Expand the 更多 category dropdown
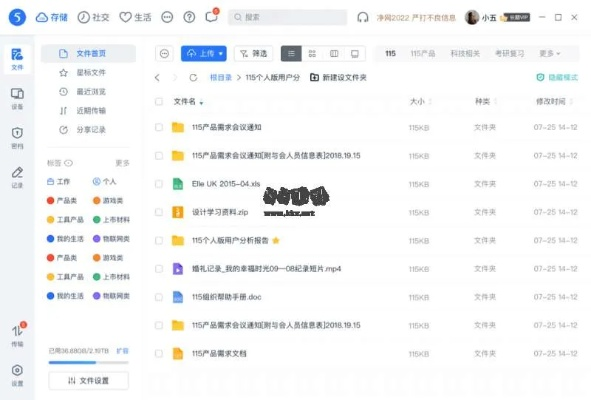This screenshot has height=400, width=591. click(550, 54)
